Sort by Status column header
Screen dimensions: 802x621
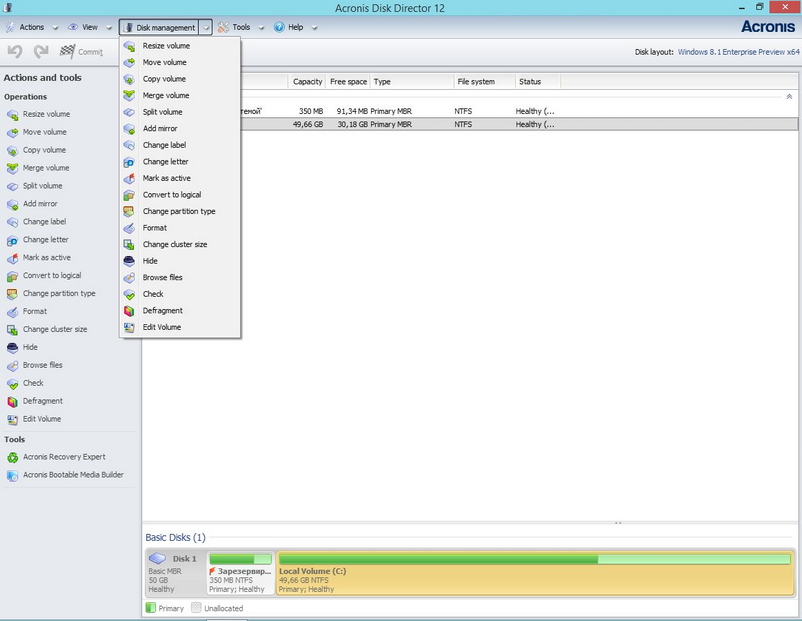click(x=537, y=82)
